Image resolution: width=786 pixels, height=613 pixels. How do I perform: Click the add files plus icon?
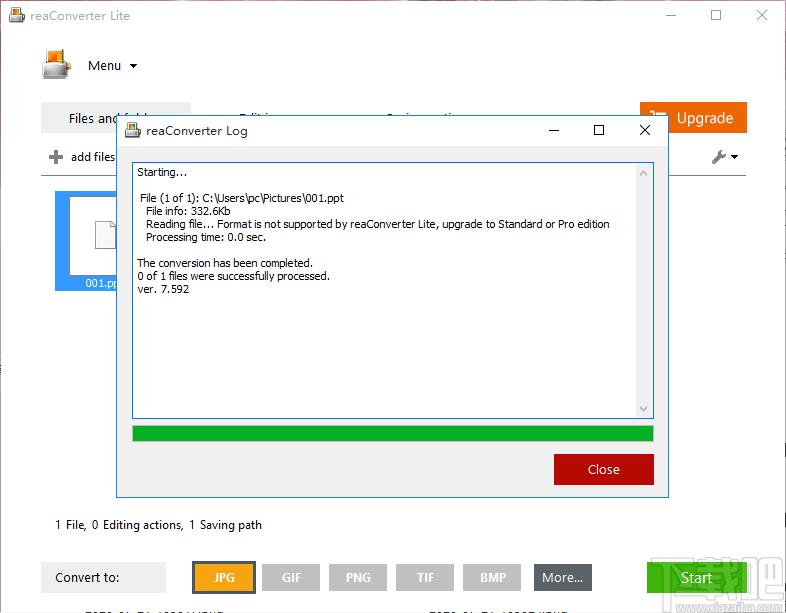click(56, 157)
